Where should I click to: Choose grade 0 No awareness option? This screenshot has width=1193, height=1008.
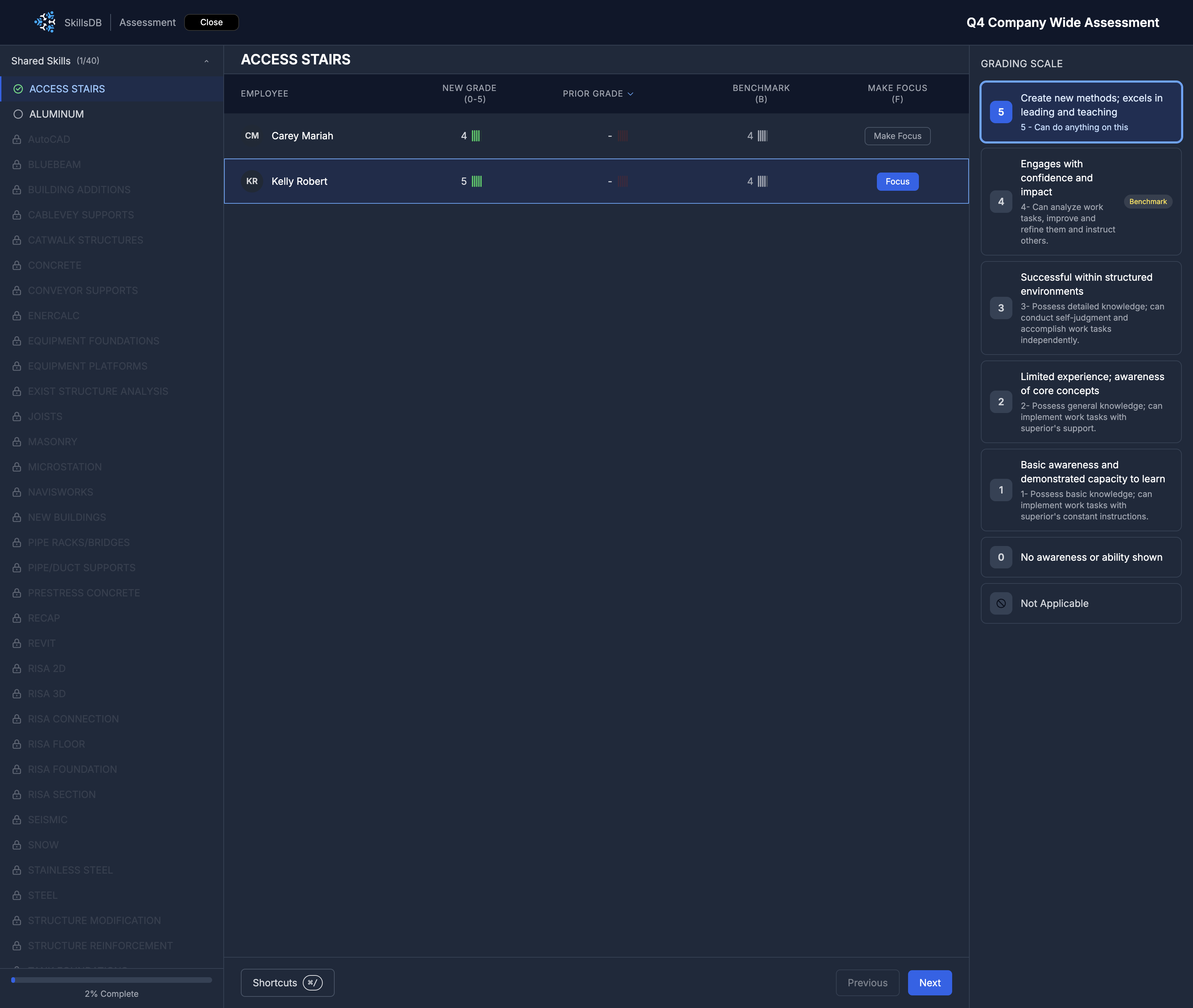(1080, 557)
